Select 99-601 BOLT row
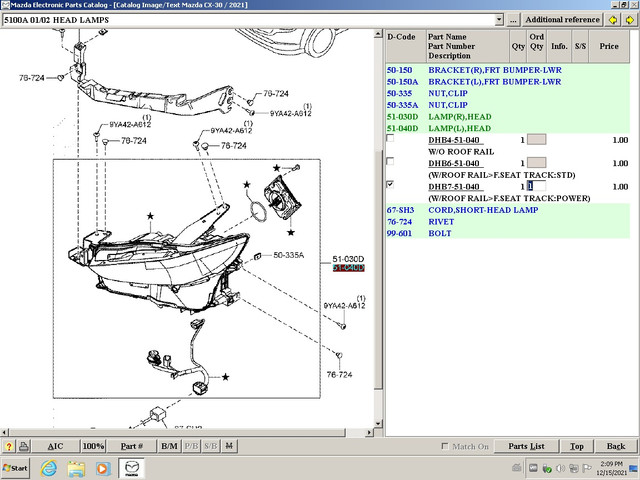This screenshot has width=640, height=480. (507, 233)
